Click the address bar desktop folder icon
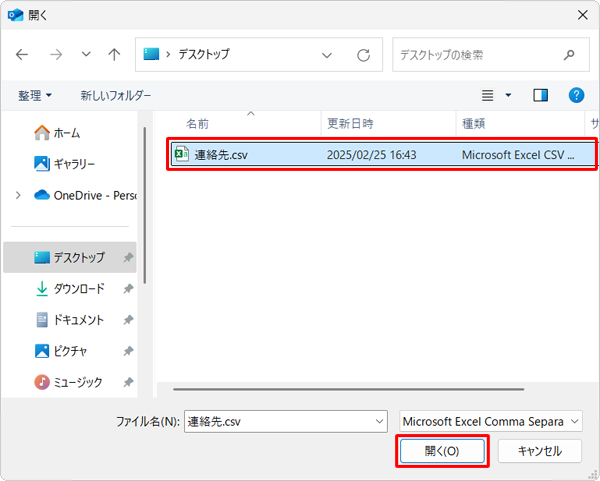 tap(151, 54)
